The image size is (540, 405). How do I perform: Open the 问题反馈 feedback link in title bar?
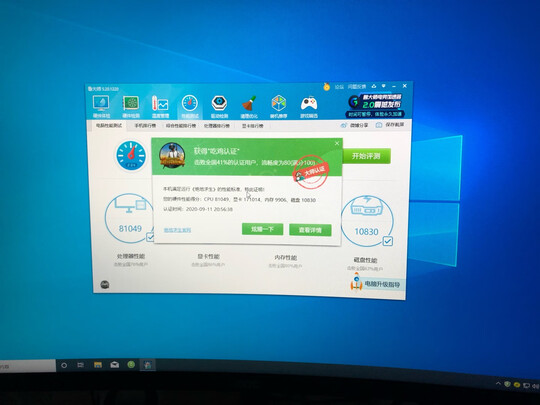[x=357, y=86]
